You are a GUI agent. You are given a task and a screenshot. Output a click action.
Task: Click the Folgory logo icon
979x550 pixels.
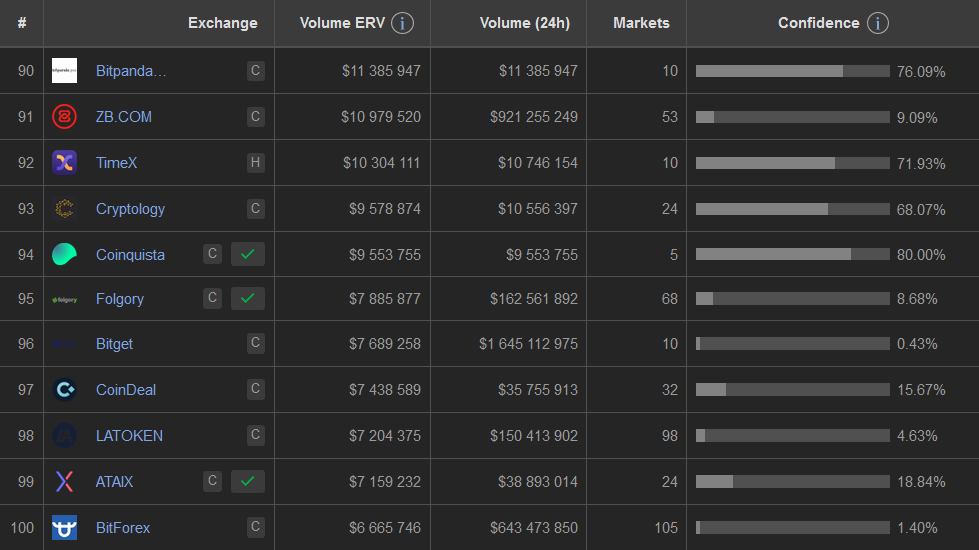[64, 300]
